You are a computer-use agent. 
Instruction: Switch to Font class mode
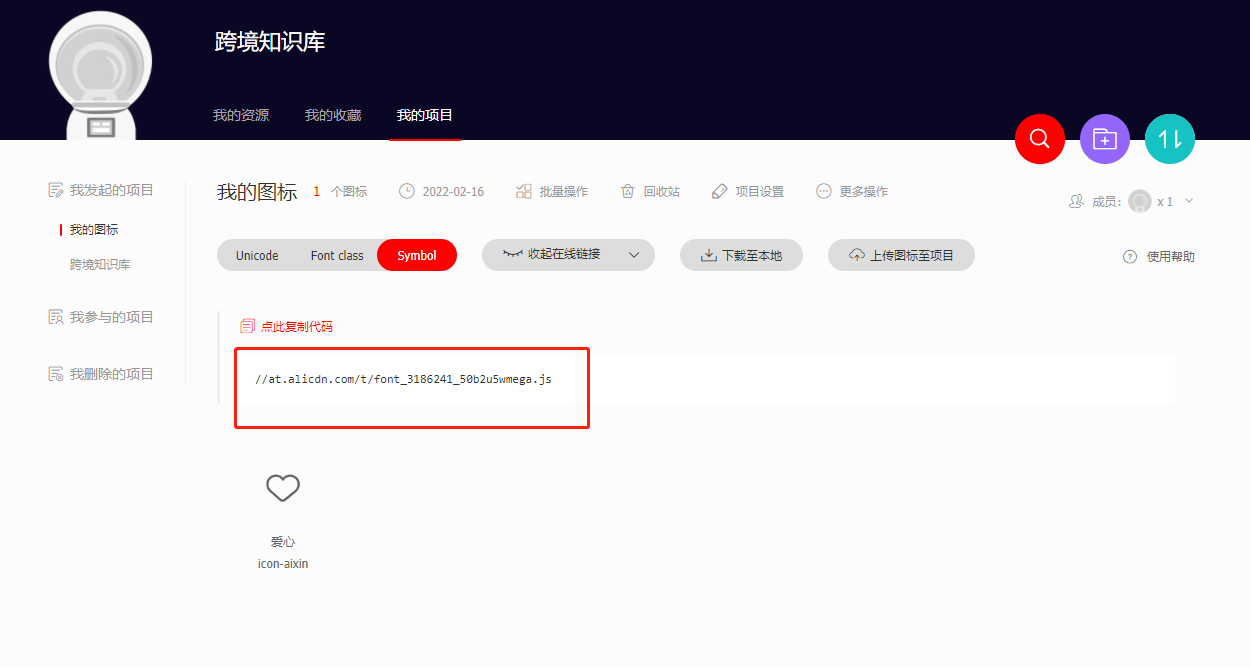click(x=337, y=255)
